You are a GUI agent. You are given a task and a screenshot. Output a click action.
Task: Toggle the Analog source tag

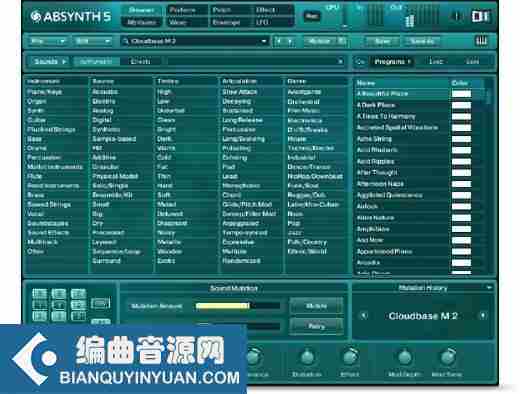coord(103,111)
